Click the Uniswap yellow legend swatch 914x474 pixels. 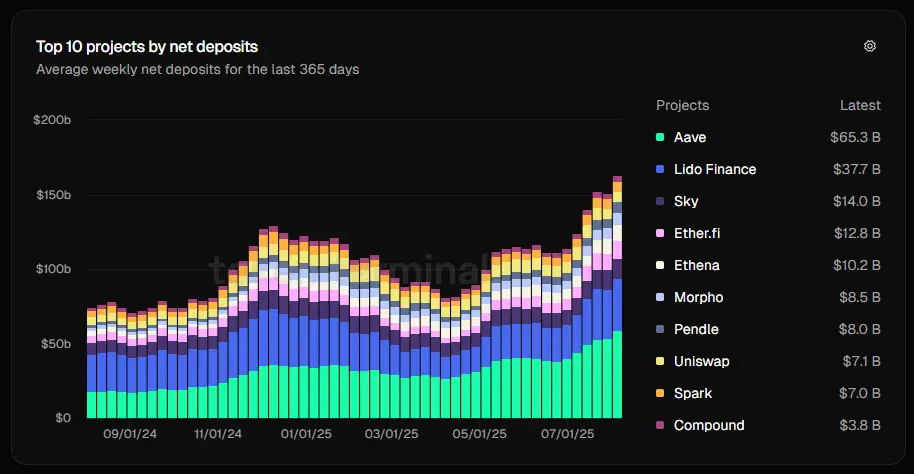point(660,361)
